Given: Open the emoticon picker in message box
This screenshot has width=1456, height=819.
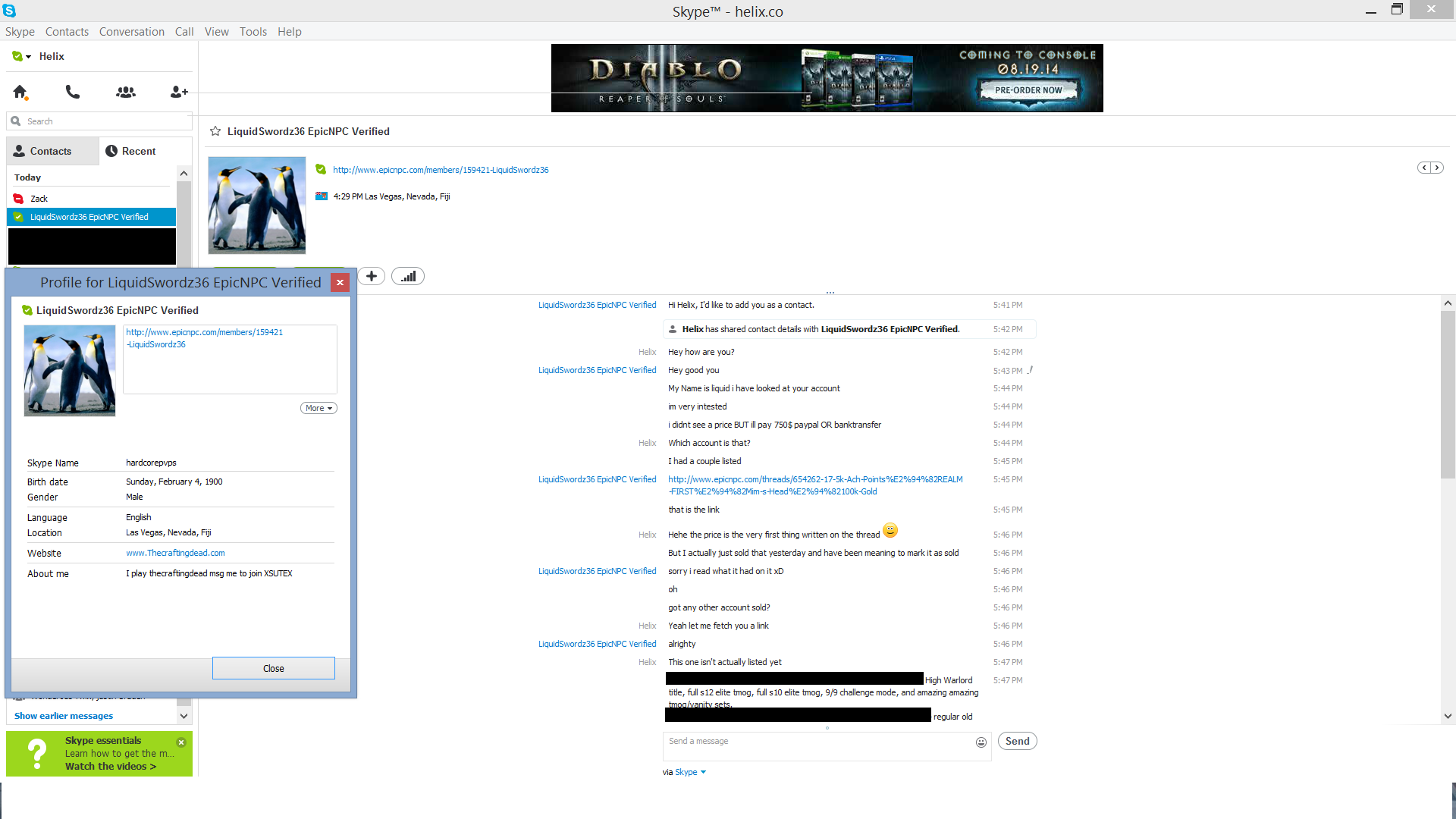Looking at the screenshot, I should click(981, 742).
